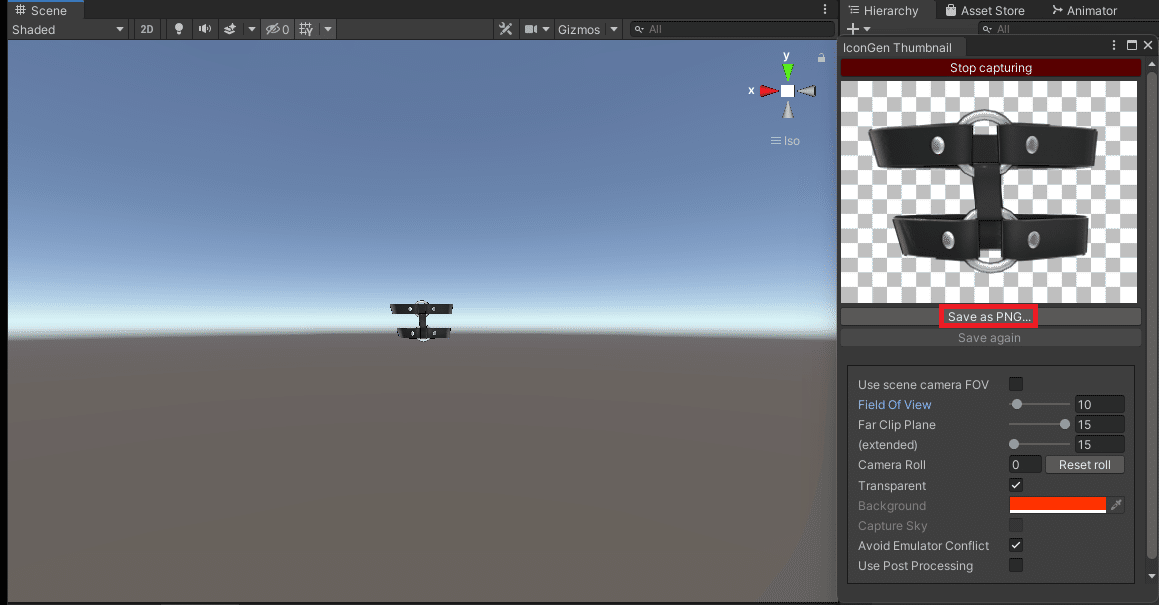The width and height of the screenshot is (1159, 605).
Task: Open IconGen Thumbnail panel options menu
Action: point(1114,45)
